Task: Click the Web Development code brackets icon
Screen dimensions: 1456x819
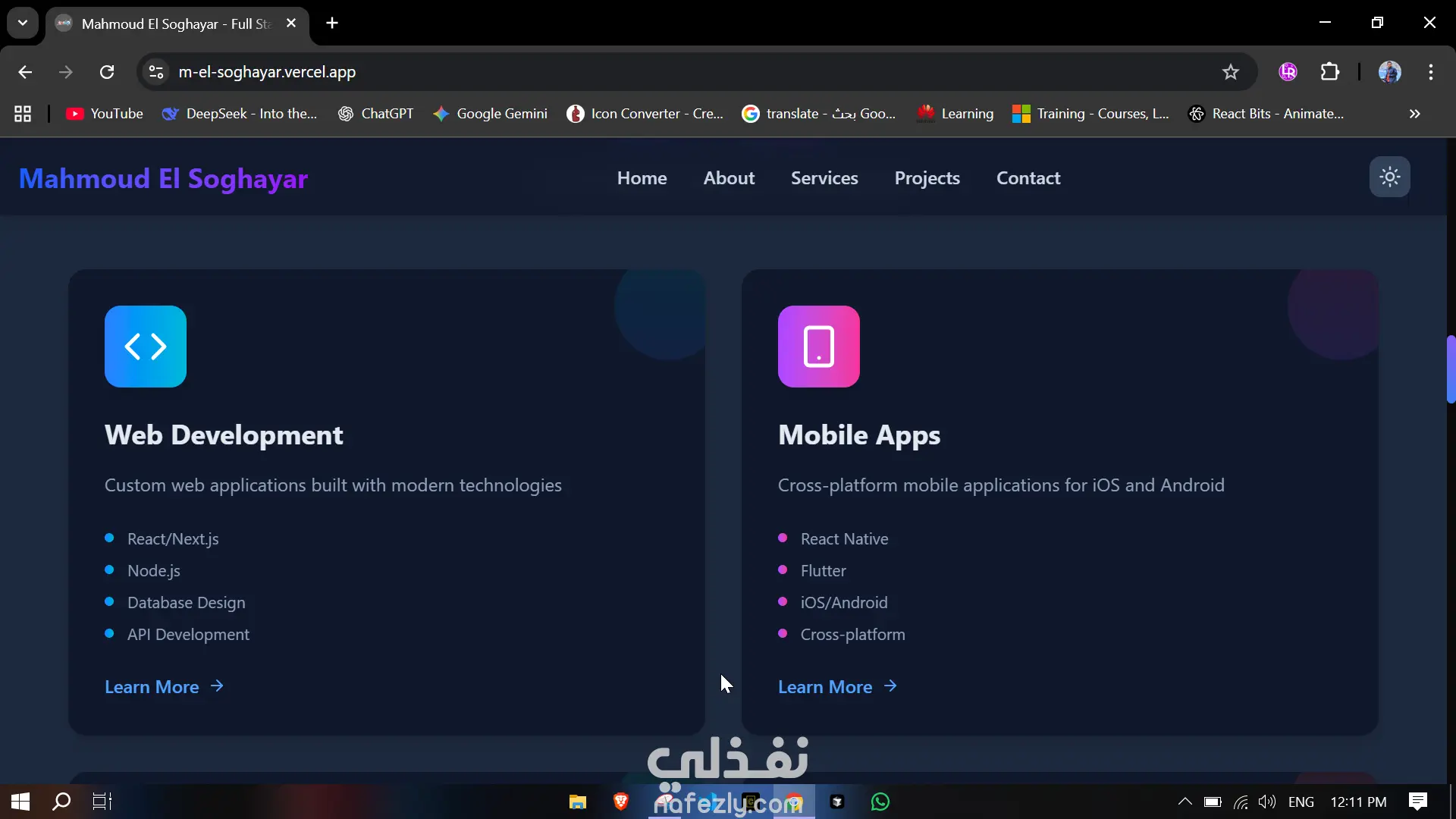Action: [x=146, y=347]
